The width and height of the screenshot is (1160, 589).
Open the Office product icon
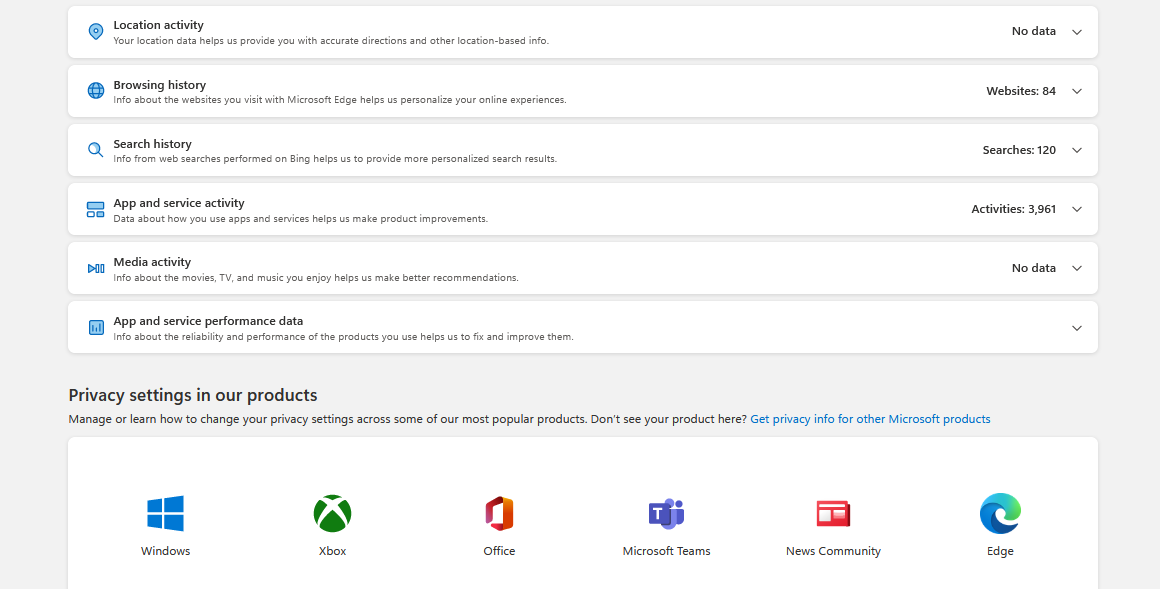pos(499,513)
